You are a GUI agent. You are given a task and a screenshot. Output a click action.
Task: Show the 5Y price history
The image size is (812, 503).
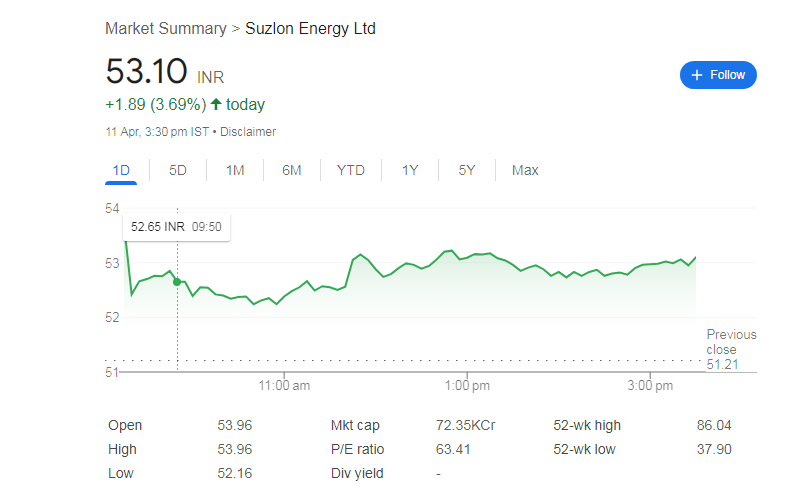pyautogui.click(x=467, y=170)
